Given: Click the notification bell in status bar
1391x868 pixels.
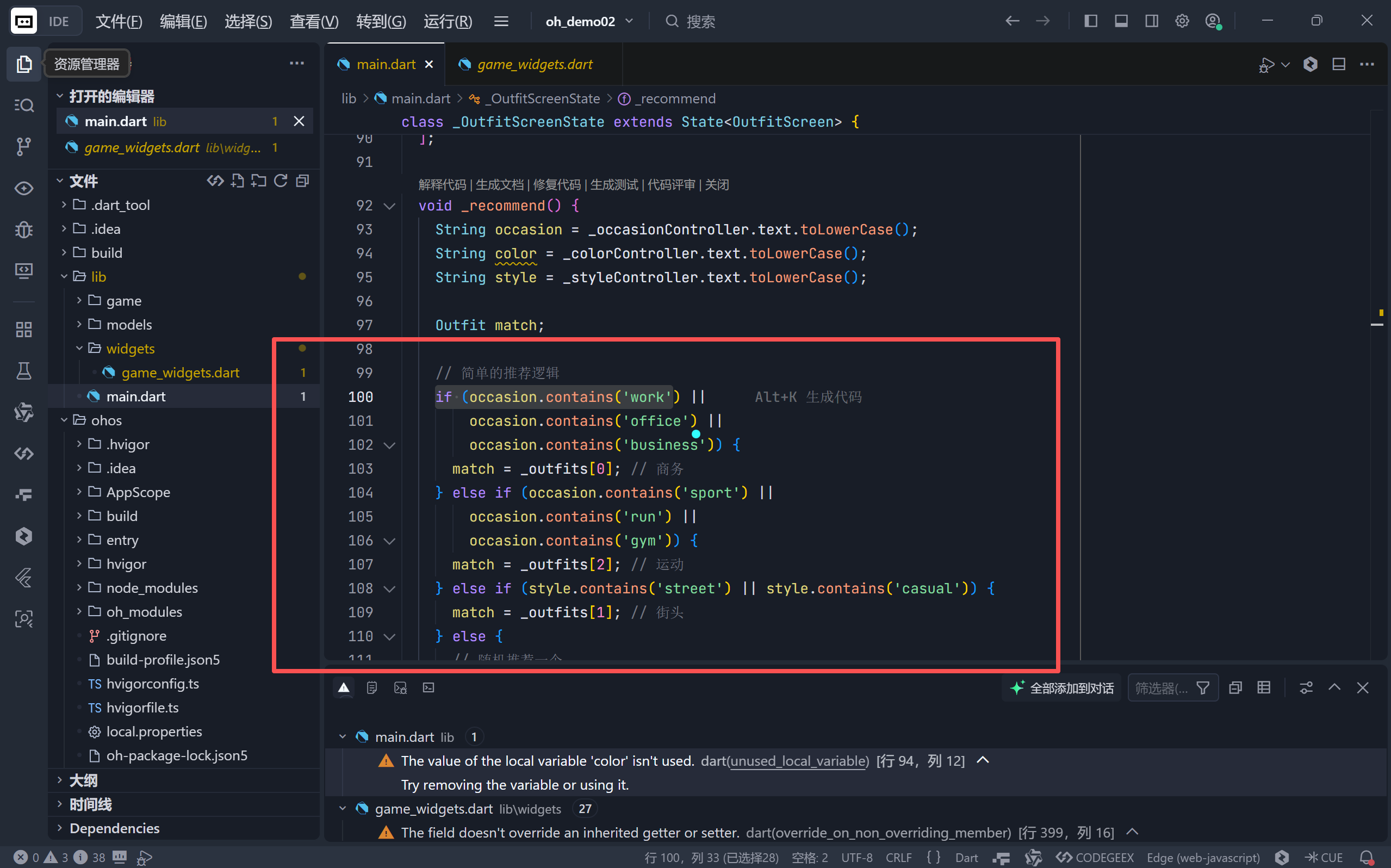Looking at the screenshot, I should [x=1367, y=857].
